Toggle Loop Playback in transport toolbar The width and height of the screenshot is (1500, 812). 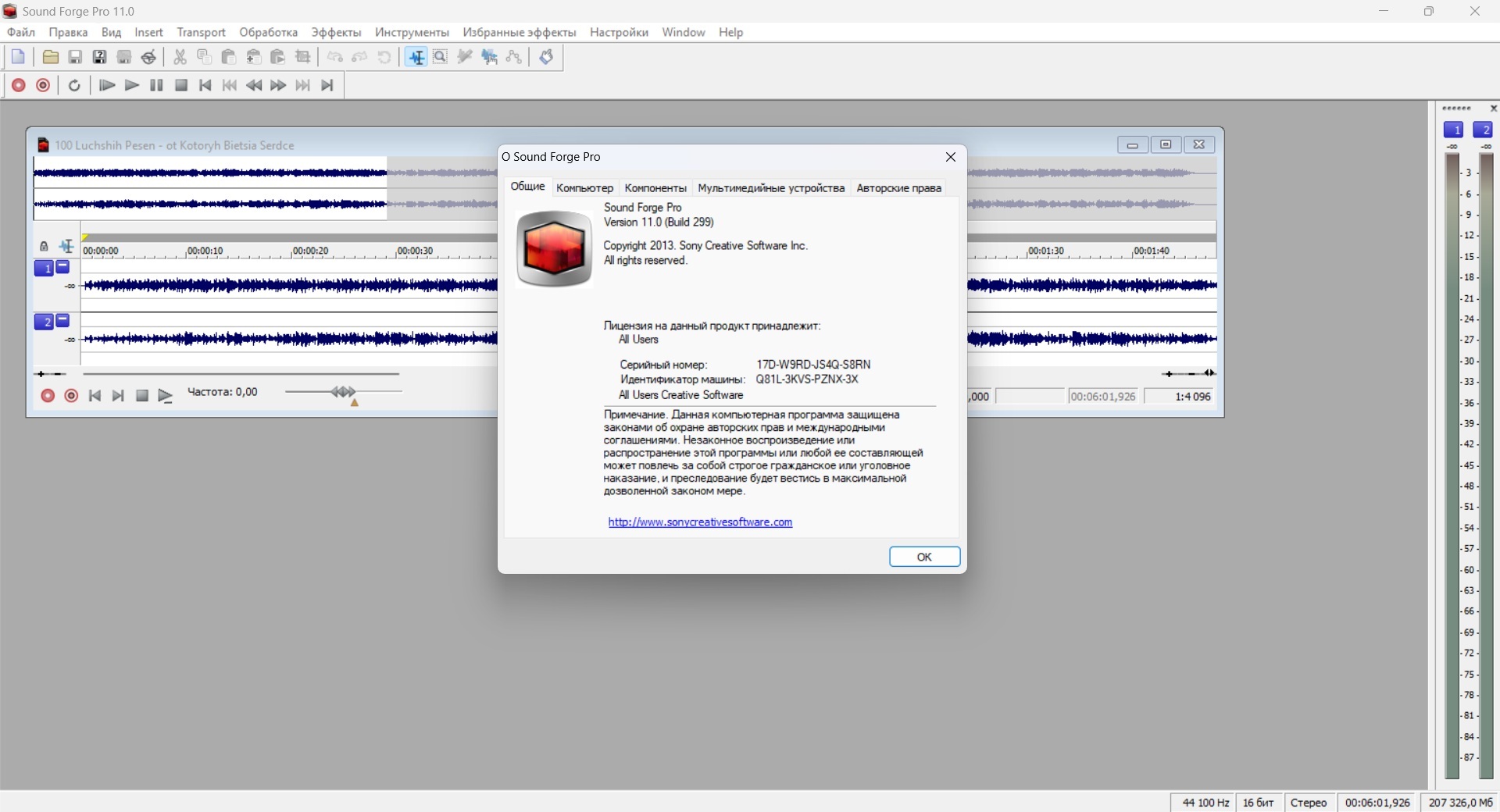pyautogui.click(x=75, y=86)
